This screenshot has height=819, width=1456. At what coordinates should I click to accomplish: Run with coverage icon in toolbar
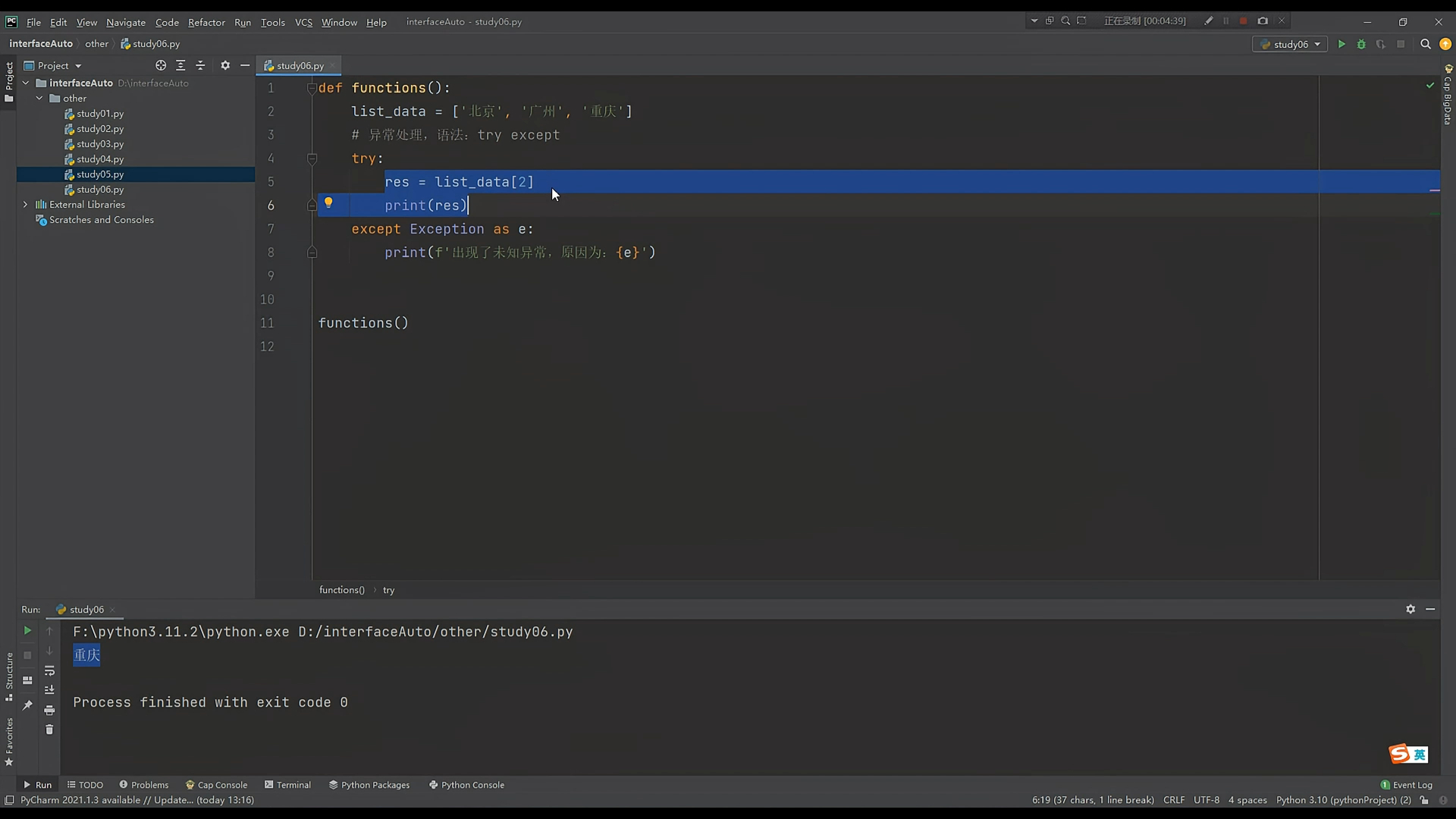pyautogui.click(x=1381, y=44)
